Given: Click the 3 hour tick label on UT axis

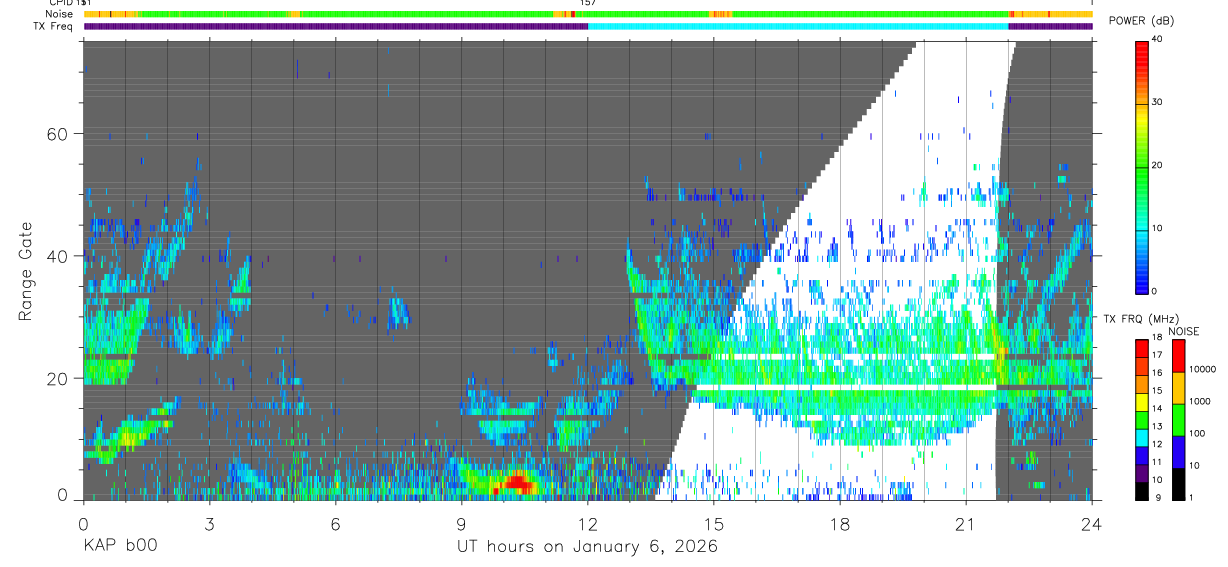Looking at the screenshot, I should (209, 524).
